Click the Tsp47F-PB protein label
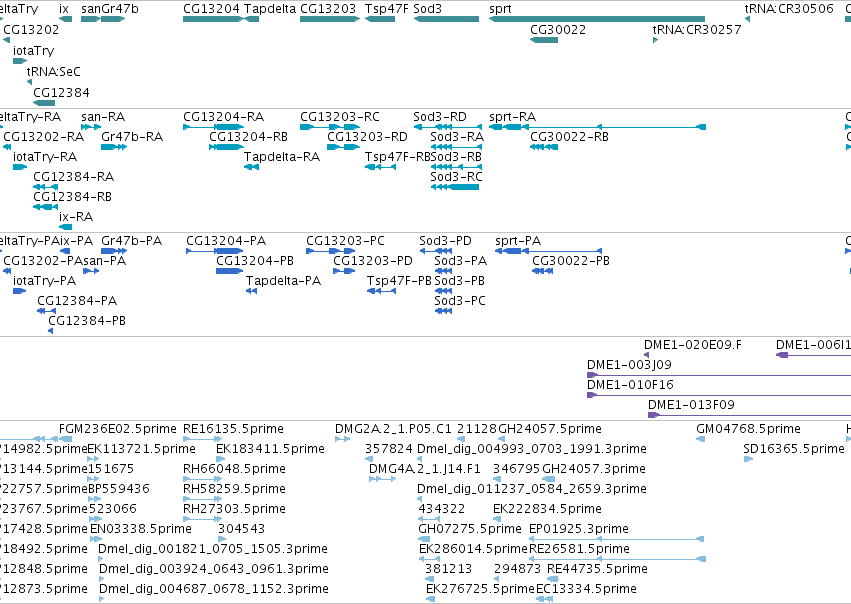This screenshot has width=851, height=604. [x=399, y=281]
